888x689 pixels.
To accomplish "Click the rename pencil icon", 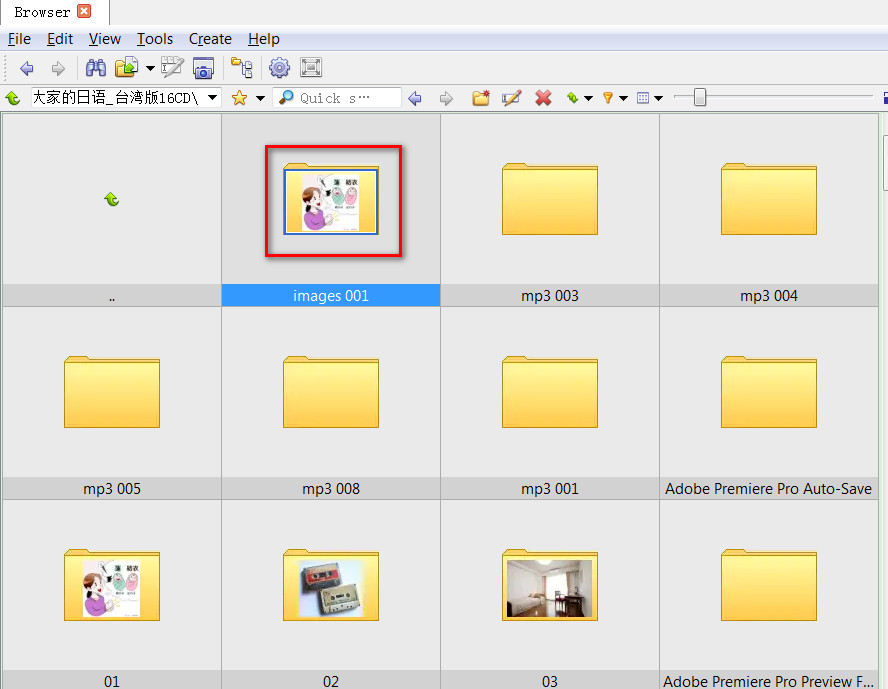I will tap(511, 98).
